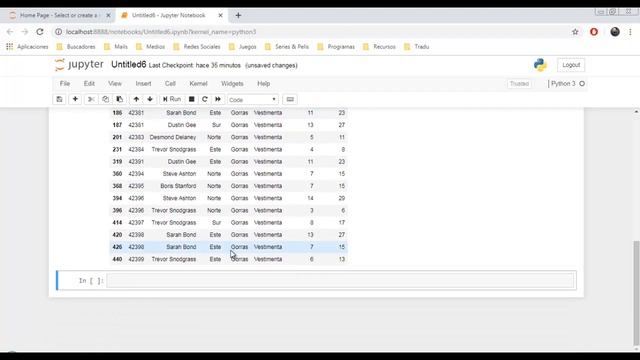
Task: Insert a cell below with plus icon
Action: pyautogui.click(x=75, y=99)
